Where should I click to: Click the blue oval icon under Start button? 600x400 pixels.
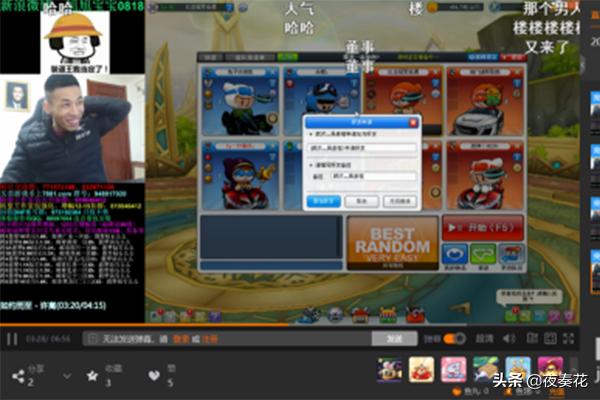455,254
